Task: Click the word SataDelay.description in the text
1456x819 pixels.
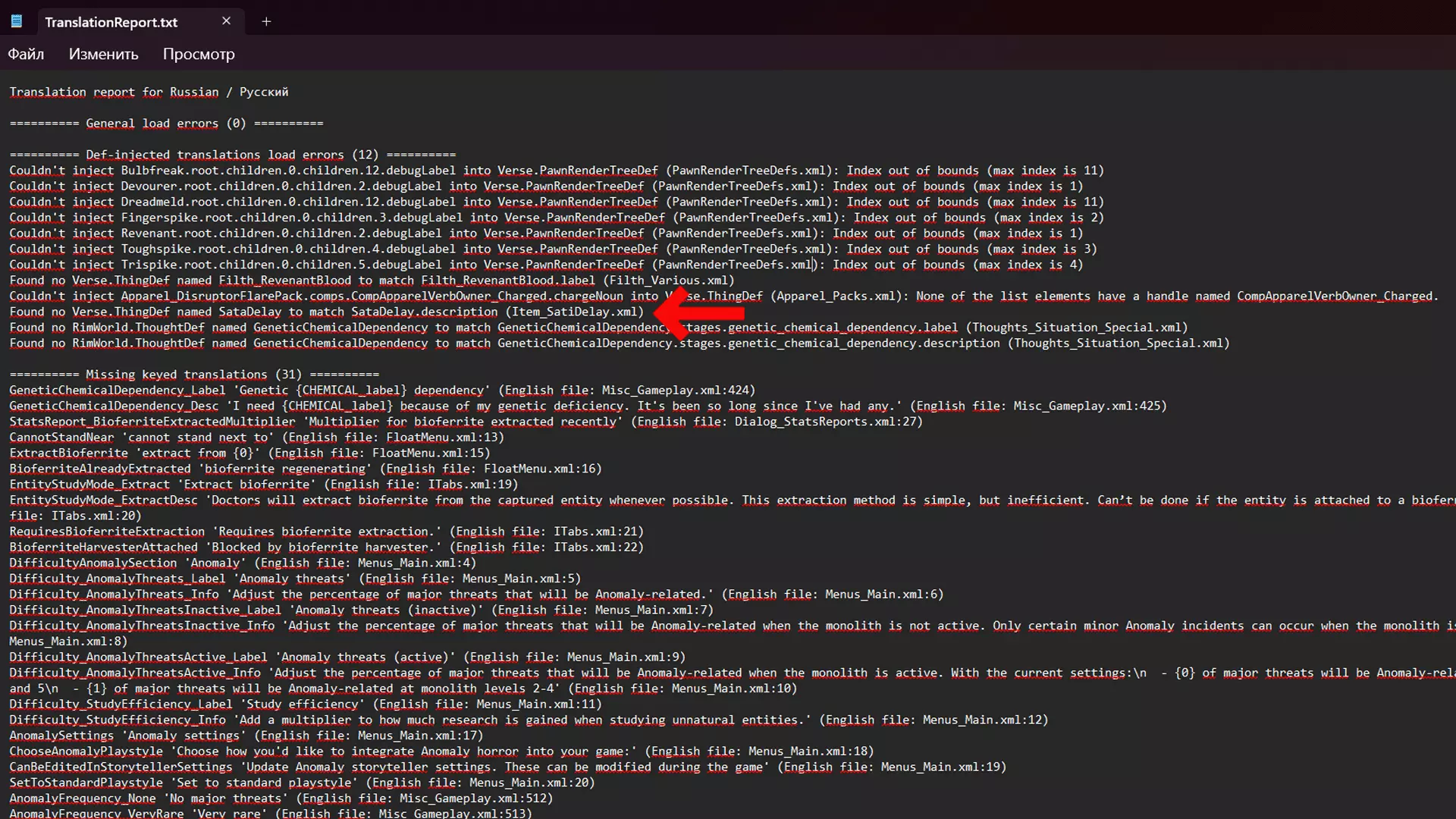Action: (424, 312)
